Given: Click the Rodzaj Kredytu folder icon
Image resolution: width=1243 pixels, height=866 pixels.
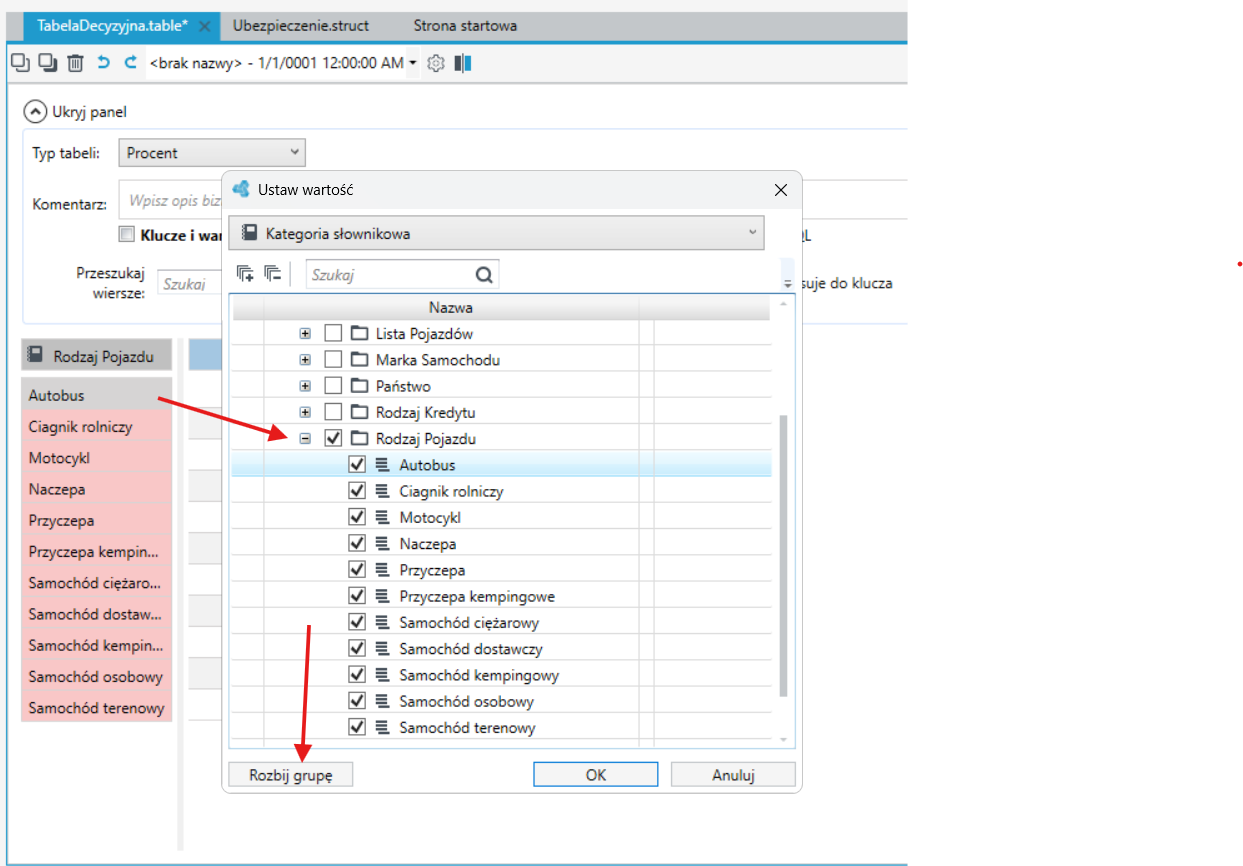Looking at the screenshot, I should pyautogui.click(x=359, y=412).
